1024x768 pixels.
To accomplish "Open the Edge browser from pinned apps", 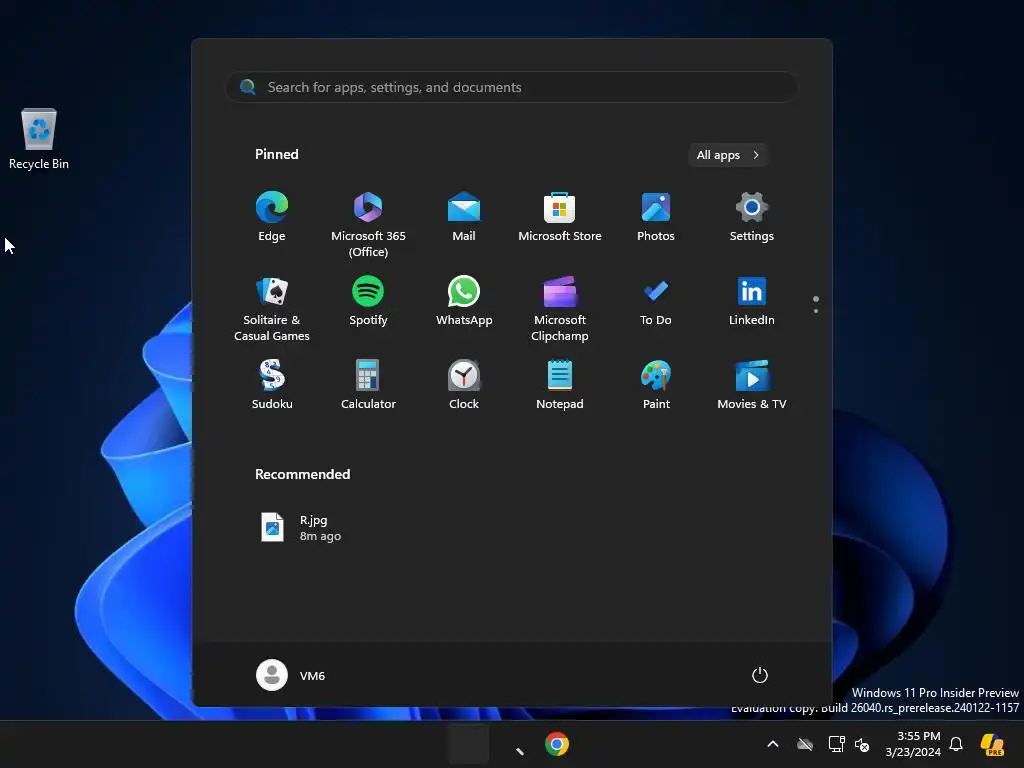I will 272,217.
